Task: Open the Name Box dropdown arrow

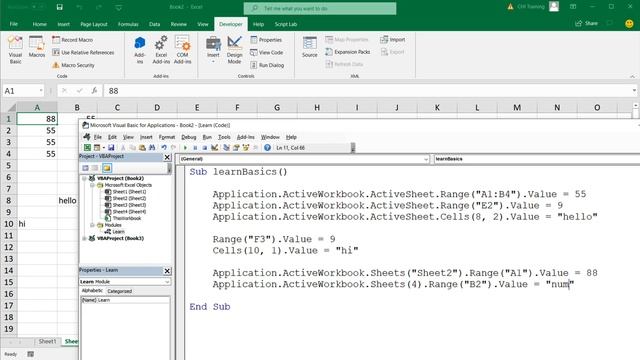Action: pos(41,91)
